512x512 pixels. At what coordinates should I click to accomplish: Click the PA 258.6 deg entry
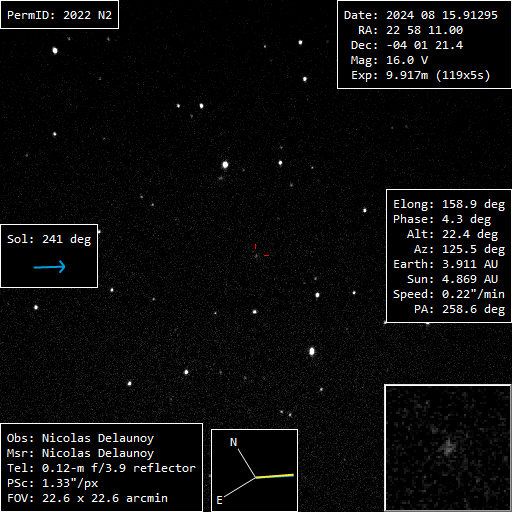coord(459,309)
